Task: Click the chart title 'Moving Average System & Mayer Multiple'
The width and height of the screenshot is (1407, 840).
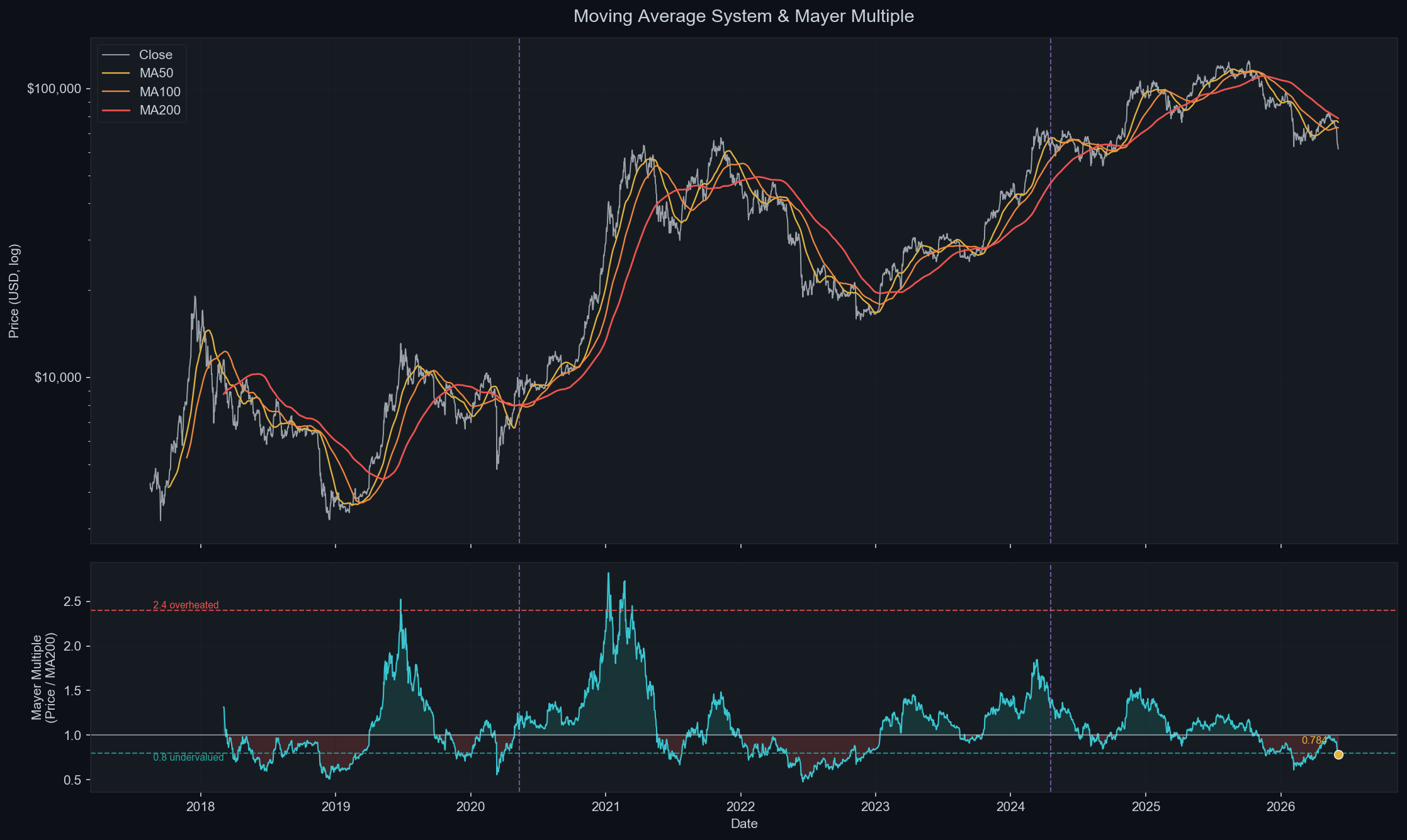Action: click(x=743, y=16)
